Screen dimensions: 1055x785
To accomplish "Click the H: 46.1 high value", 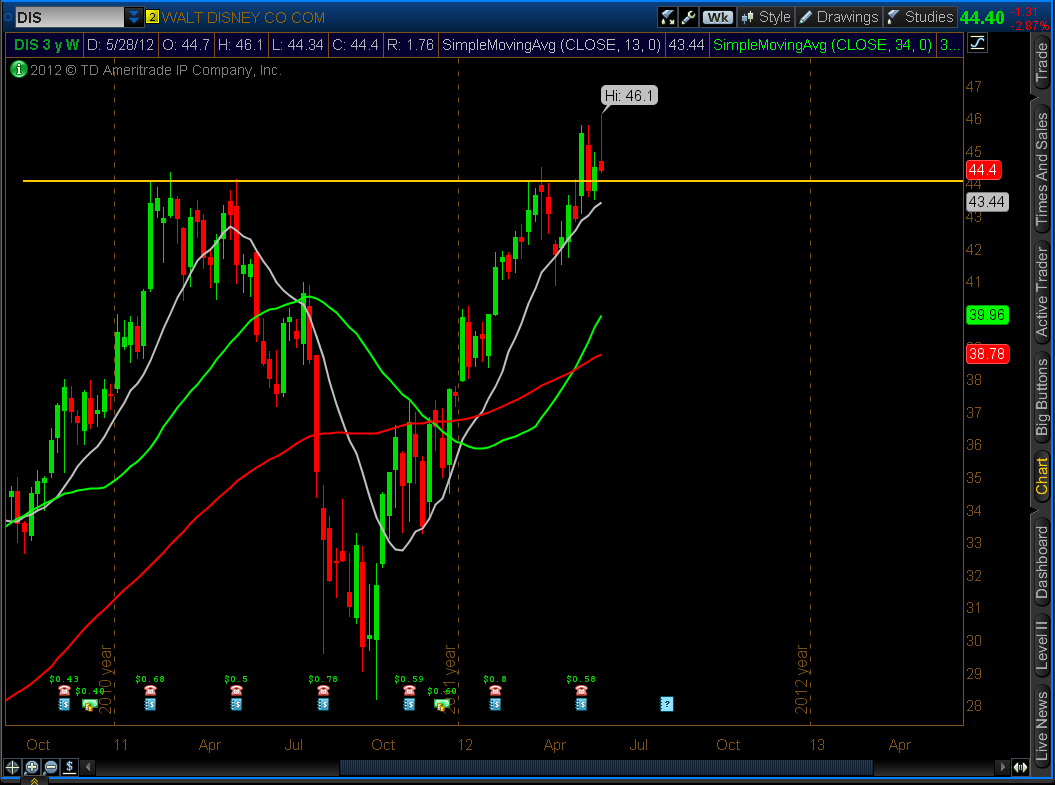I will [240, 45].
